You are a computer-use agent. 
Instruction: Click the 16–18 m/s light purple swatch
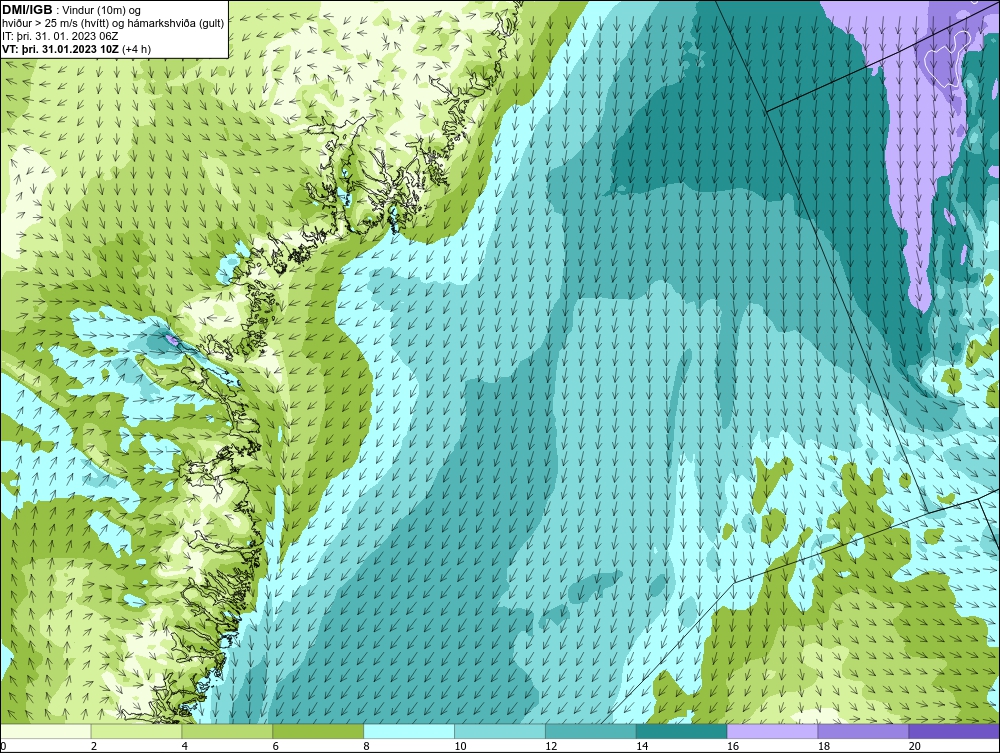point(772,731)
